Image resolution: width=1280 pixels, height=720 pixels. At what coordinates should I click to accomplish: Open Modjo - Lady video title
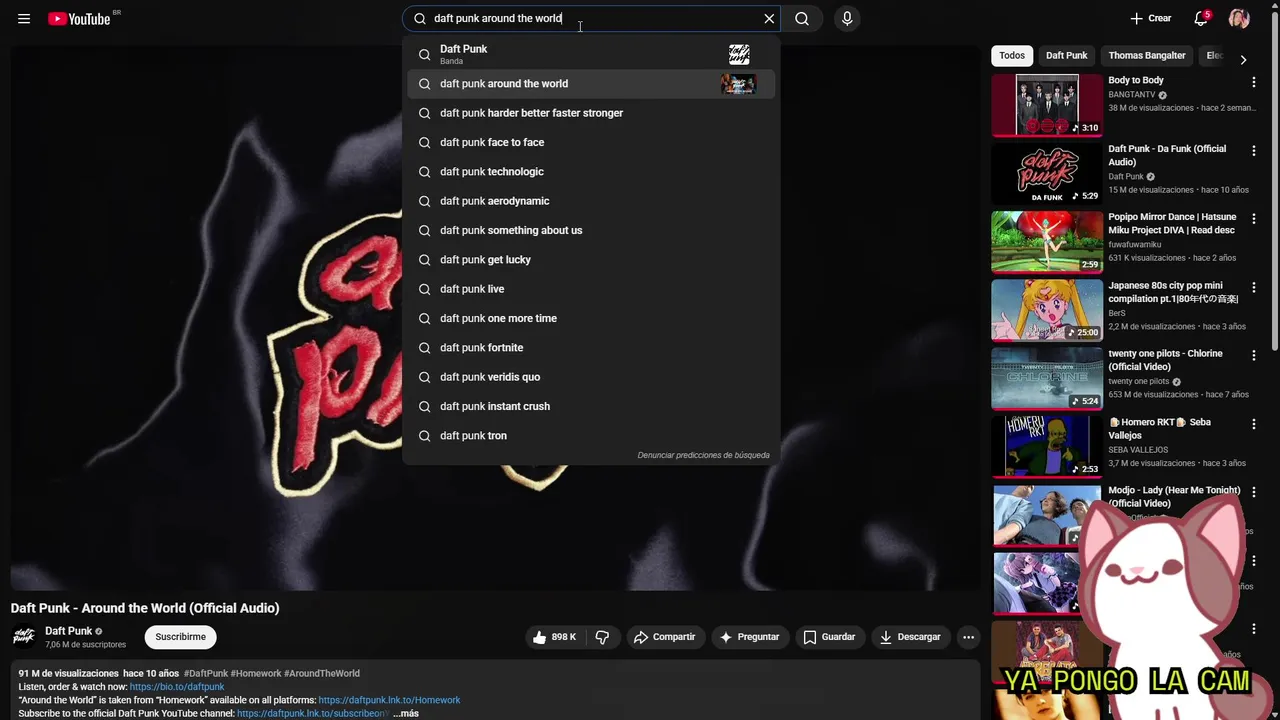point(1174,496)
